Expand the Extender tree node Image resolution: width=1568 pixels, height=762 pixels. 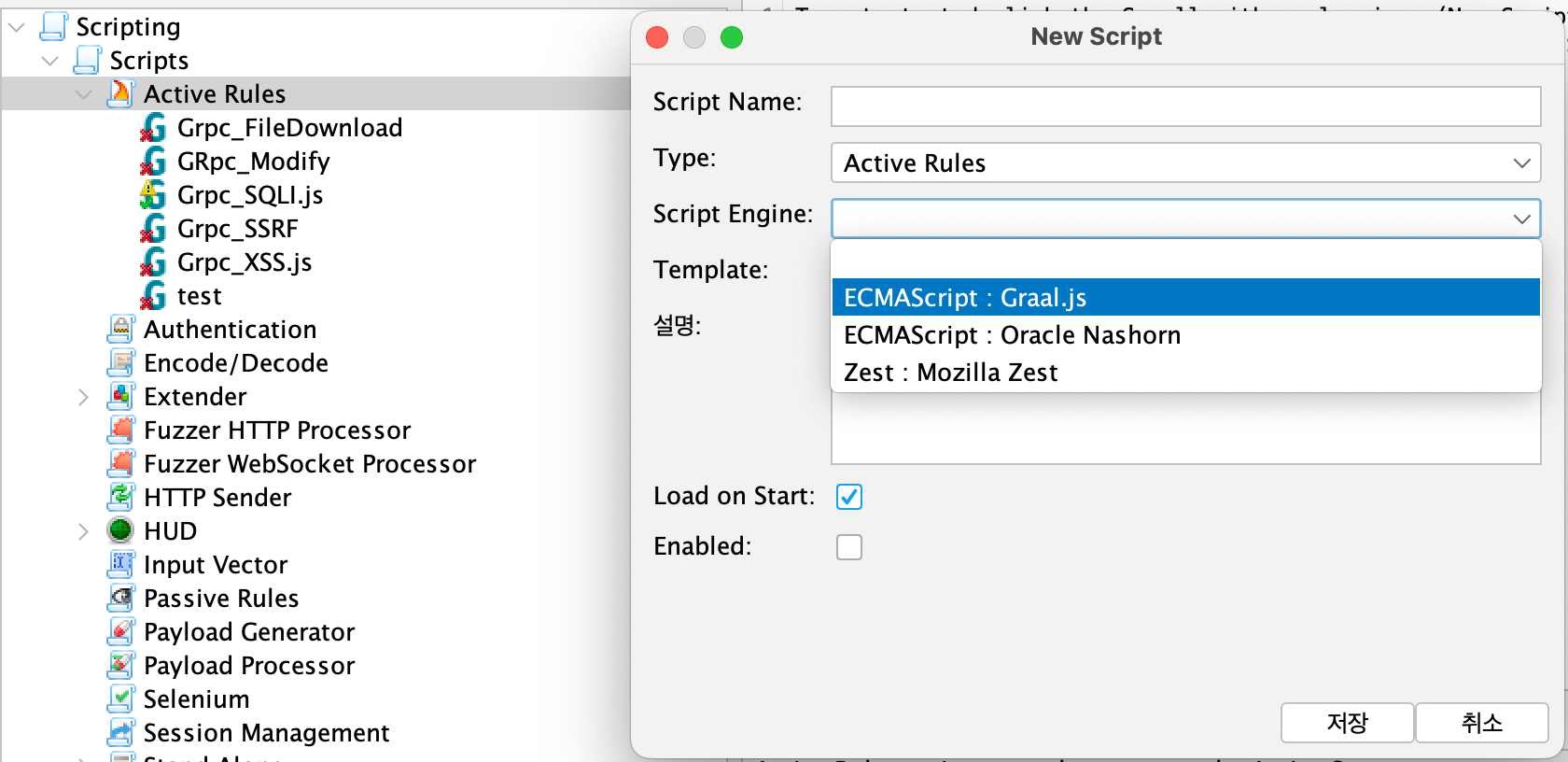[x=84, y=397]
